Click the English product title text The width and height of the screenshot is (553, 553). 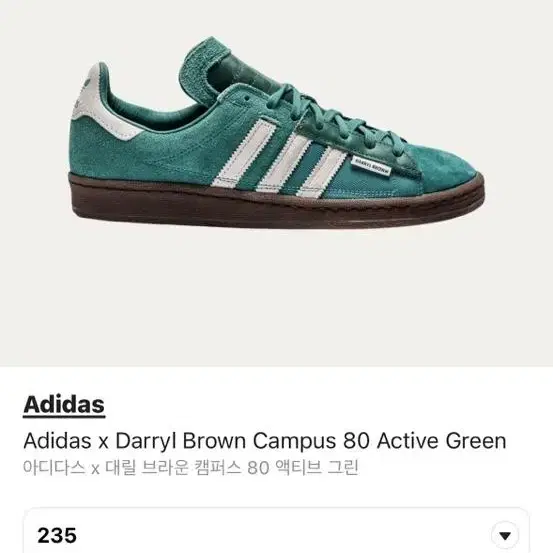(265, 441)
